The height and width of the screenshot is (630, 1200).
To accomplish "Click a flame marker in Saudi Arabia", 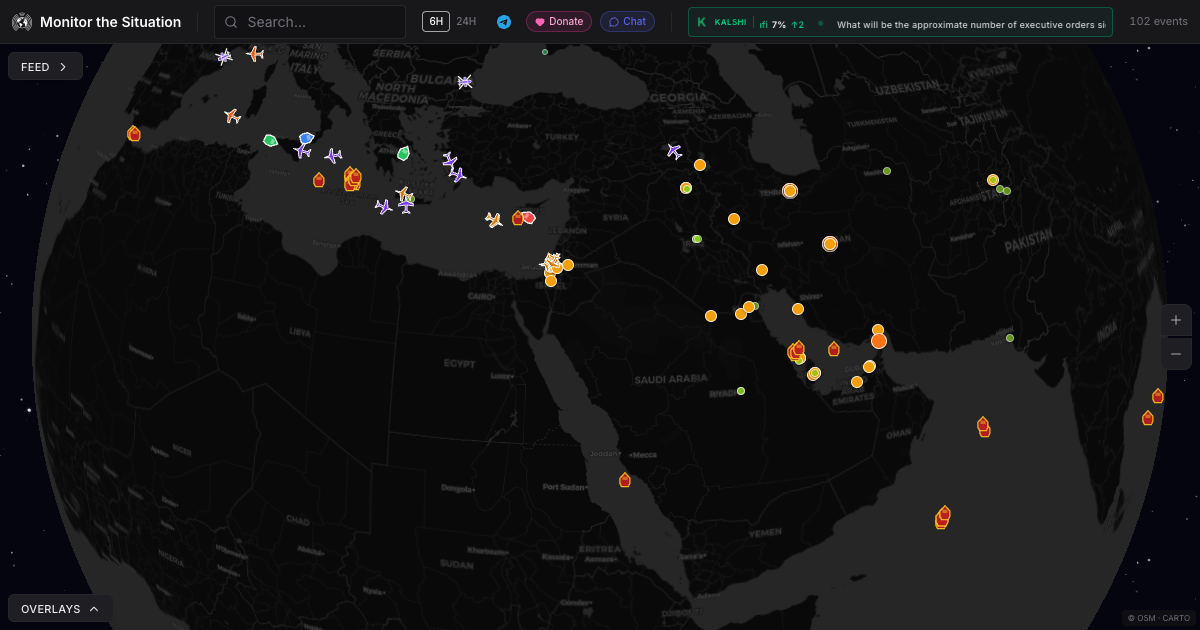I will click(x=797, y=350).
